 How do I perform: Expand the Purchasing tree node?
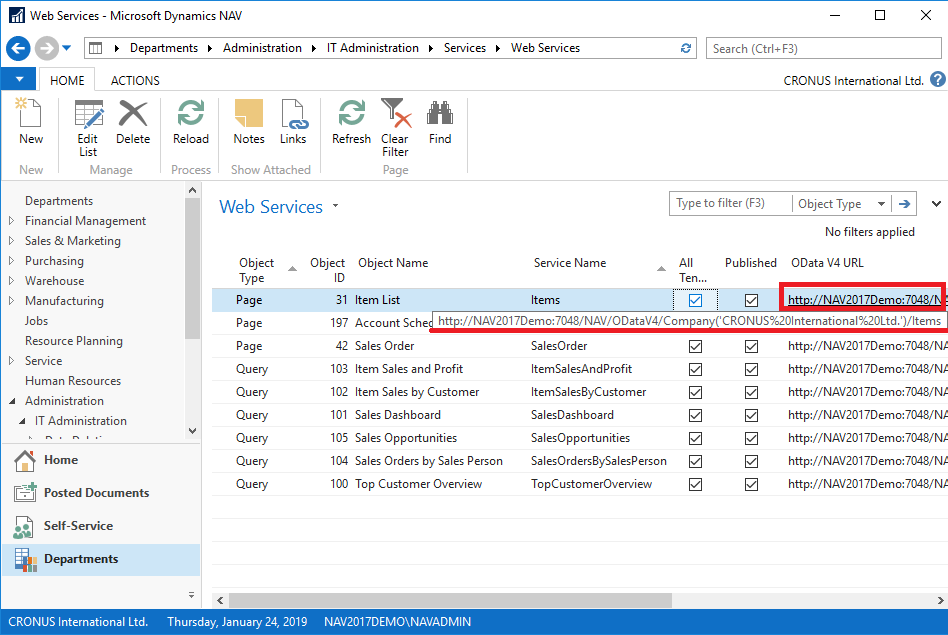(x=11, y=261)
